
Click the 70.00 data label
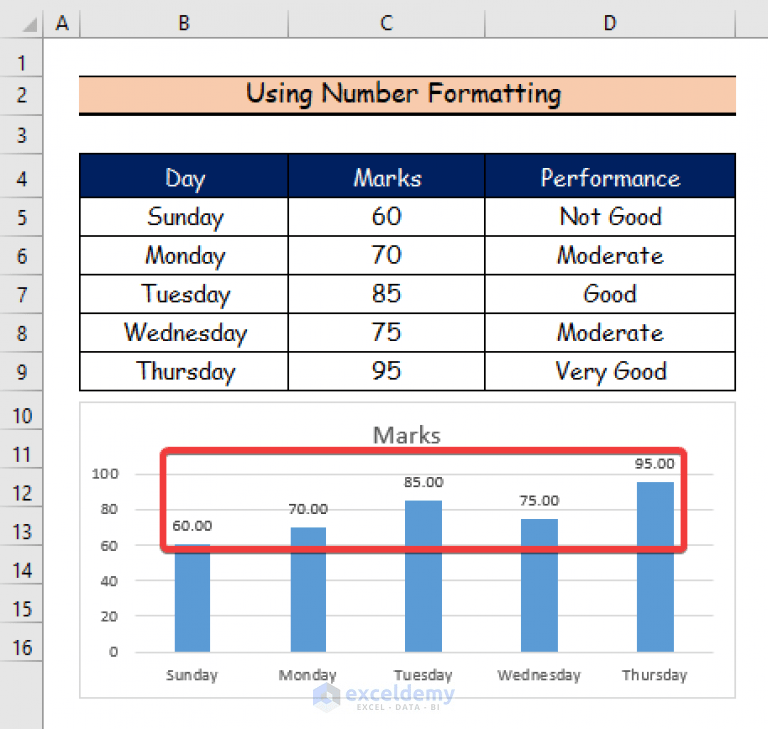coord(308,509)
